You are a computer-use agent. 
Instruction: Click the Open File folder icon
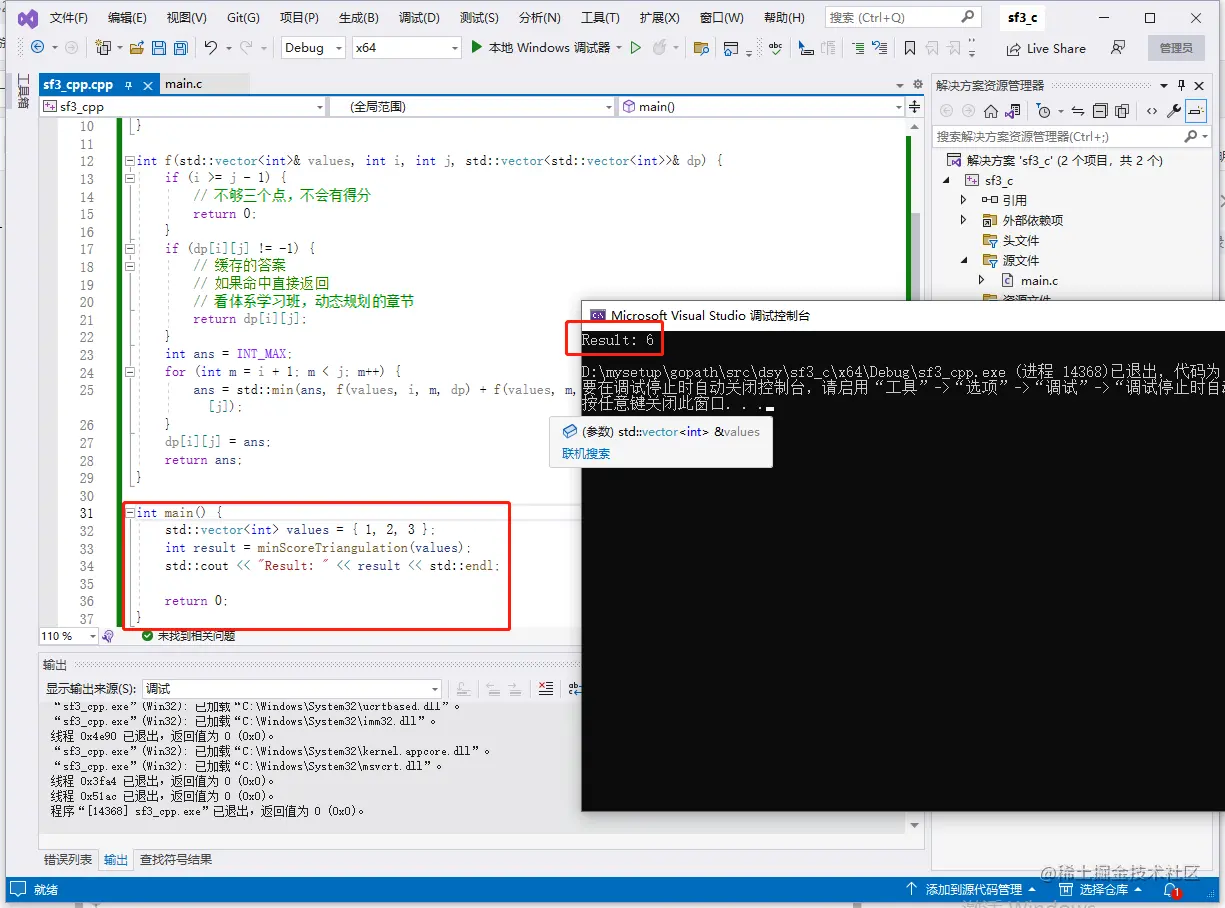(135, 47)
